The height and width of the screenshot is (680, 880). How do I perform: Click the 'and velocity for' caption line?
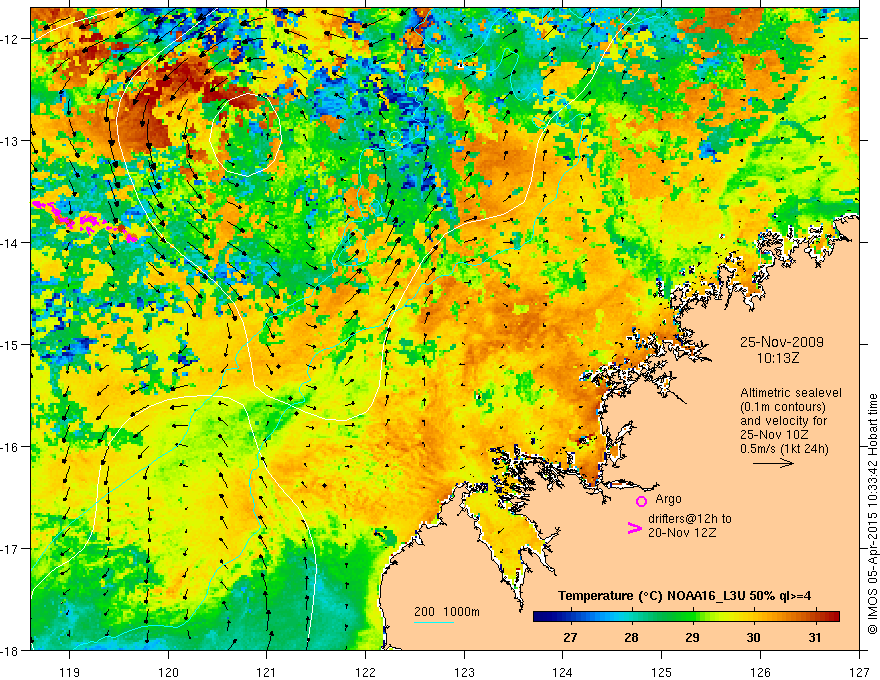783,420
